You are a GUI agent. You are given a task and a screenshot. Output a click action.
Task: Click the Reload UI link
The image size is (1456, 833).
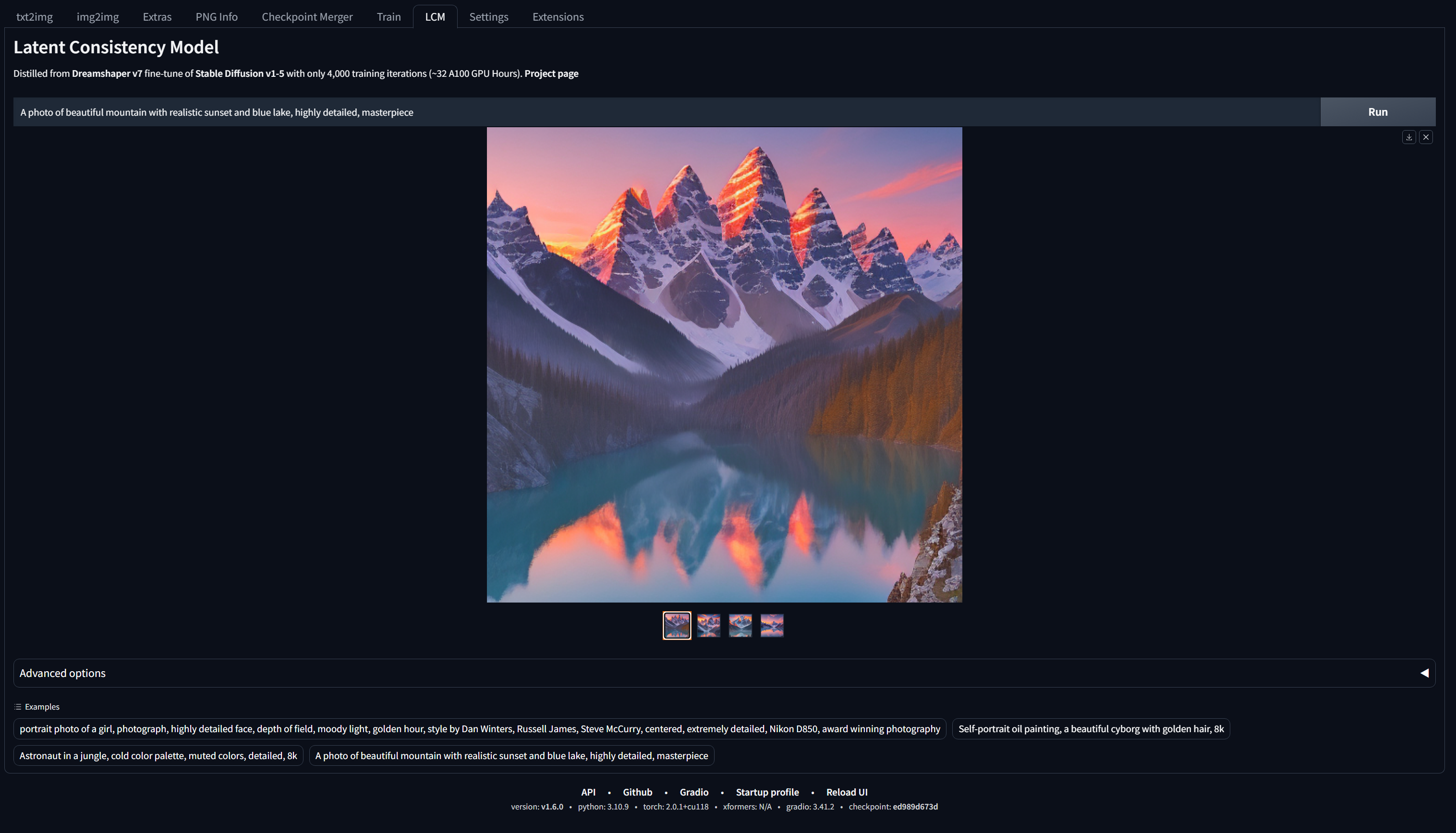click(846, 792)
